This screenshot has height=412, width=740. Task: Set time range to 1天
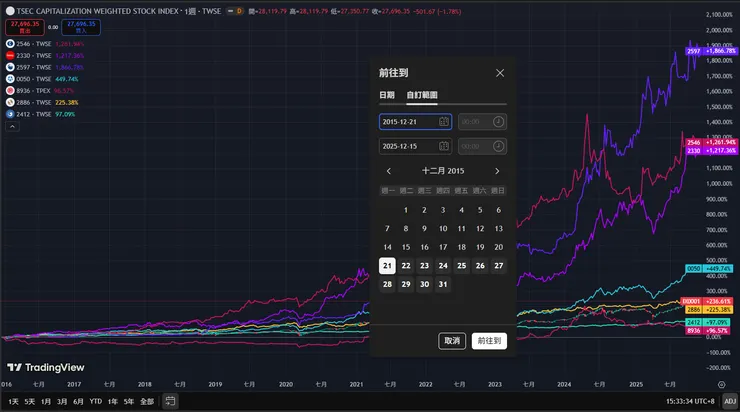pos(13,402)
